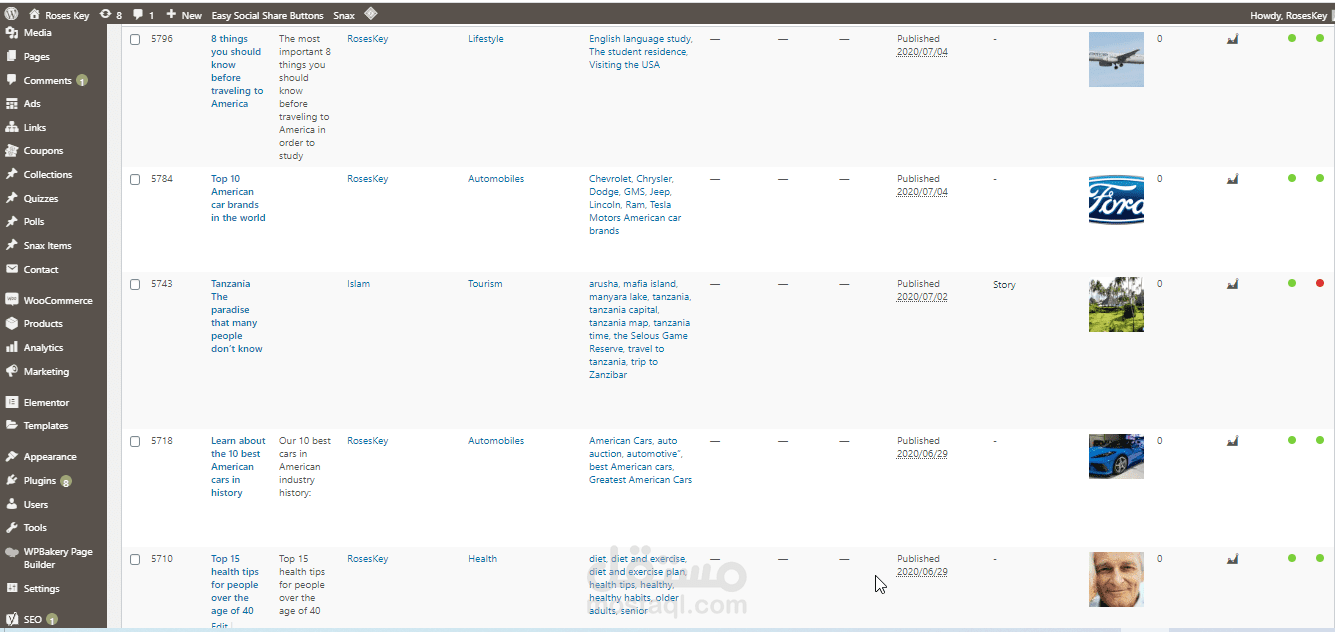Click 'mafia island' tag link

click(649, 284)
